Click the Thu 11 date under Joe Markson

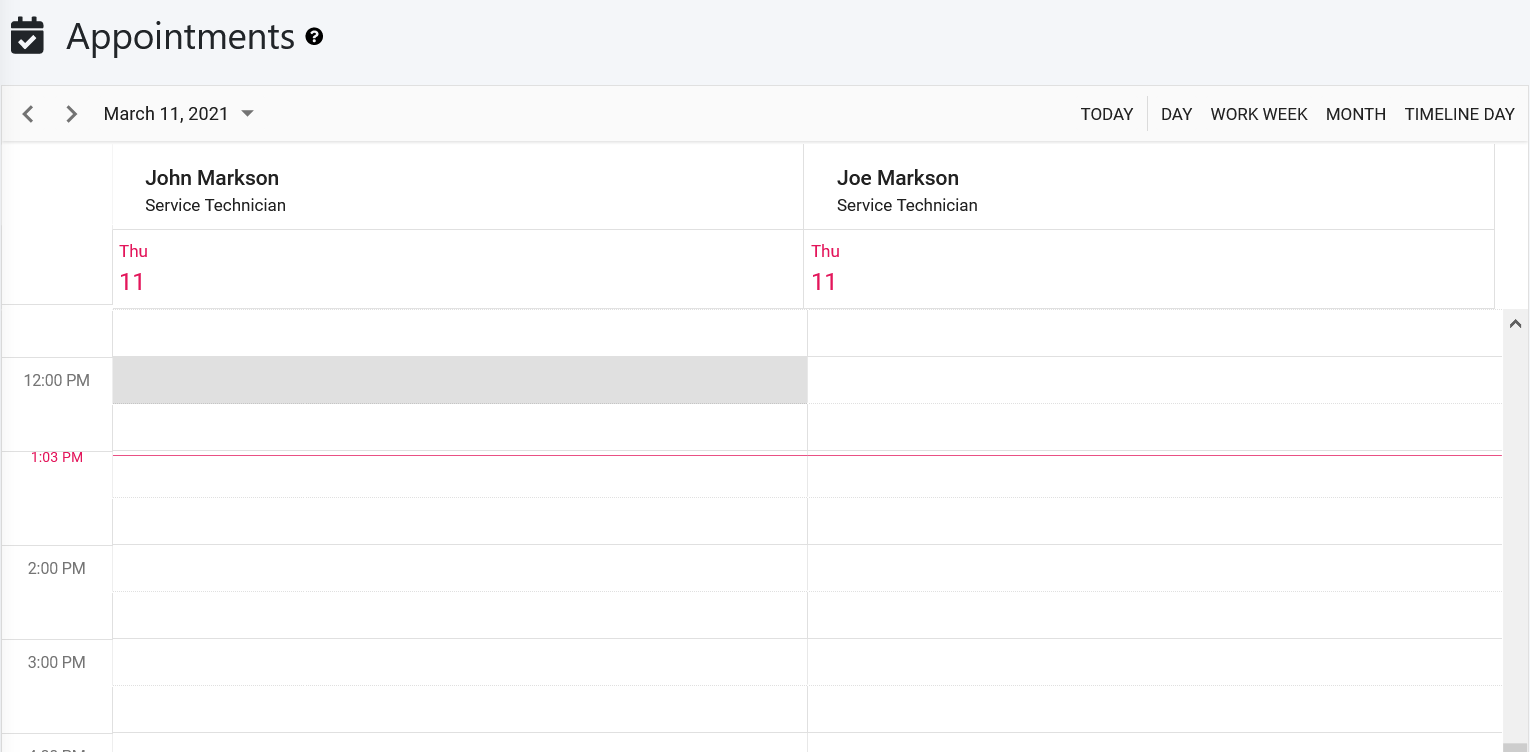coord(824,270)
